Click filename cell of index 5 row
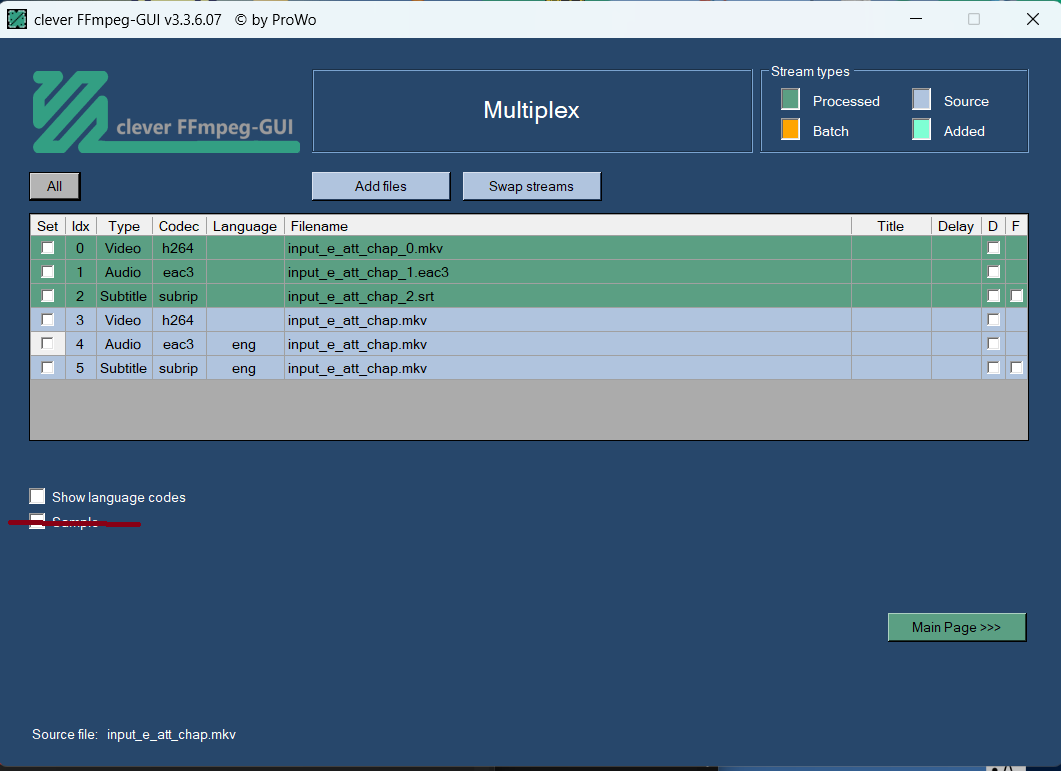This screenshot has height=771, width=1061. [x=568, y=368]
